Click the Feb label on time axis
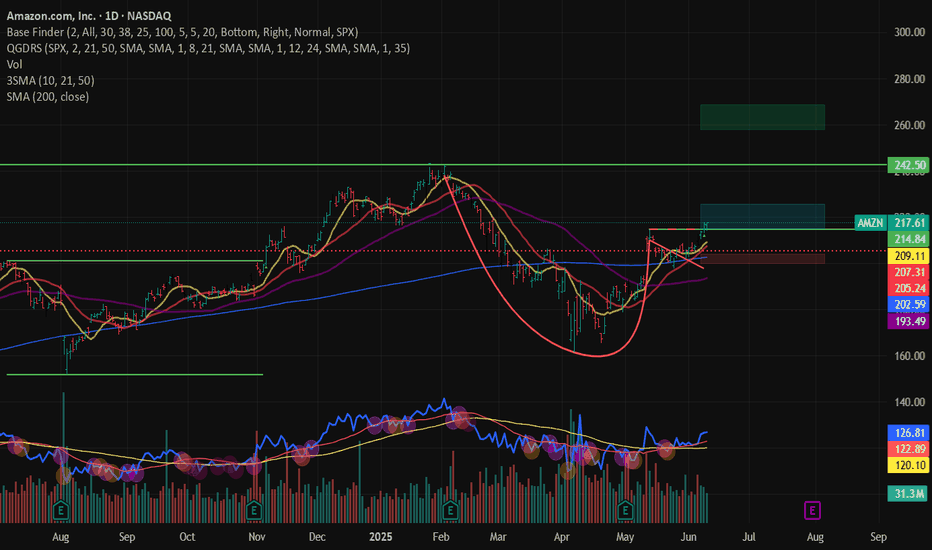This screenshot has height=550, width=932. (x=440, y=537)
